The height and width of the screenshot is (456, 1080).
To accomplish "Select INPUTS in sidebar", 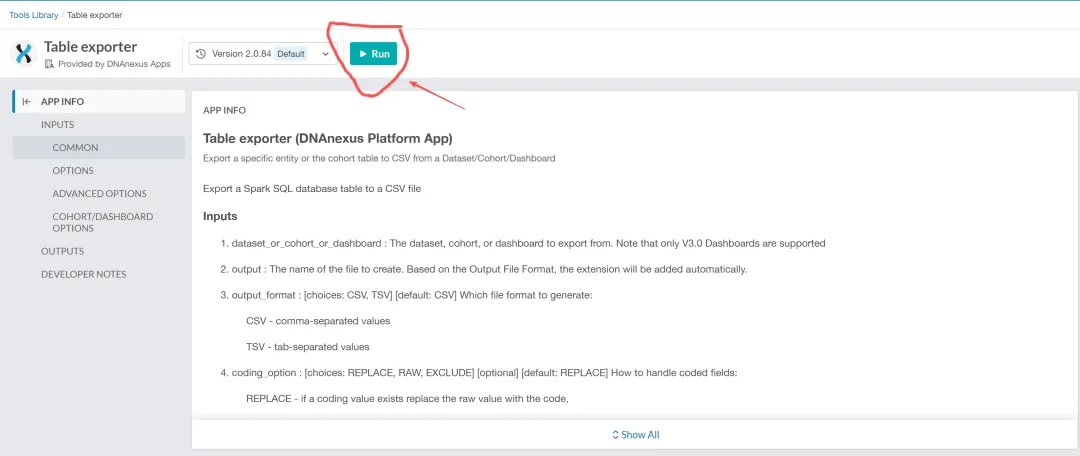I will 58,125.
